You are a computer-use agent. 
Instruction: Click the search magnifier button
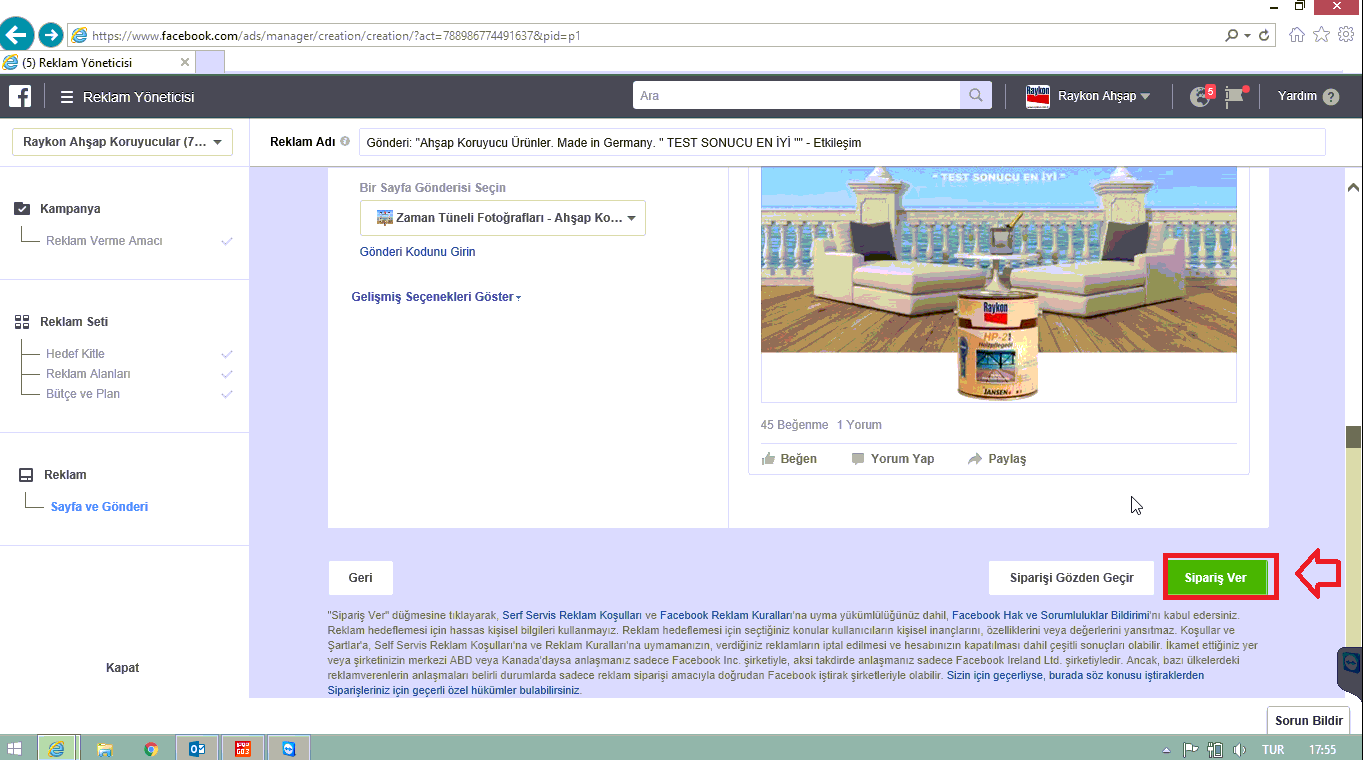click(x=975, y=96)
